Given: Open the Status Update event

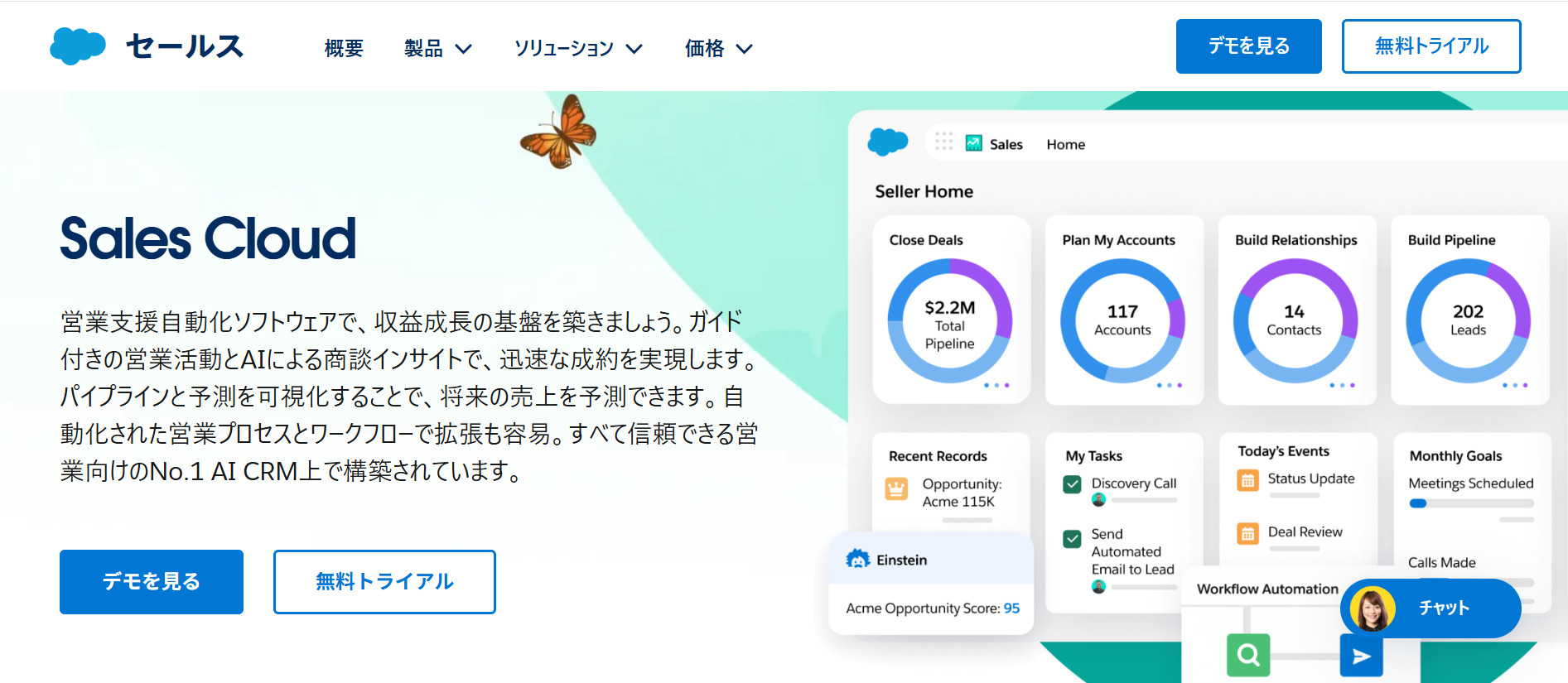Looking at the screenshot, I should [x=1311, y=479].
